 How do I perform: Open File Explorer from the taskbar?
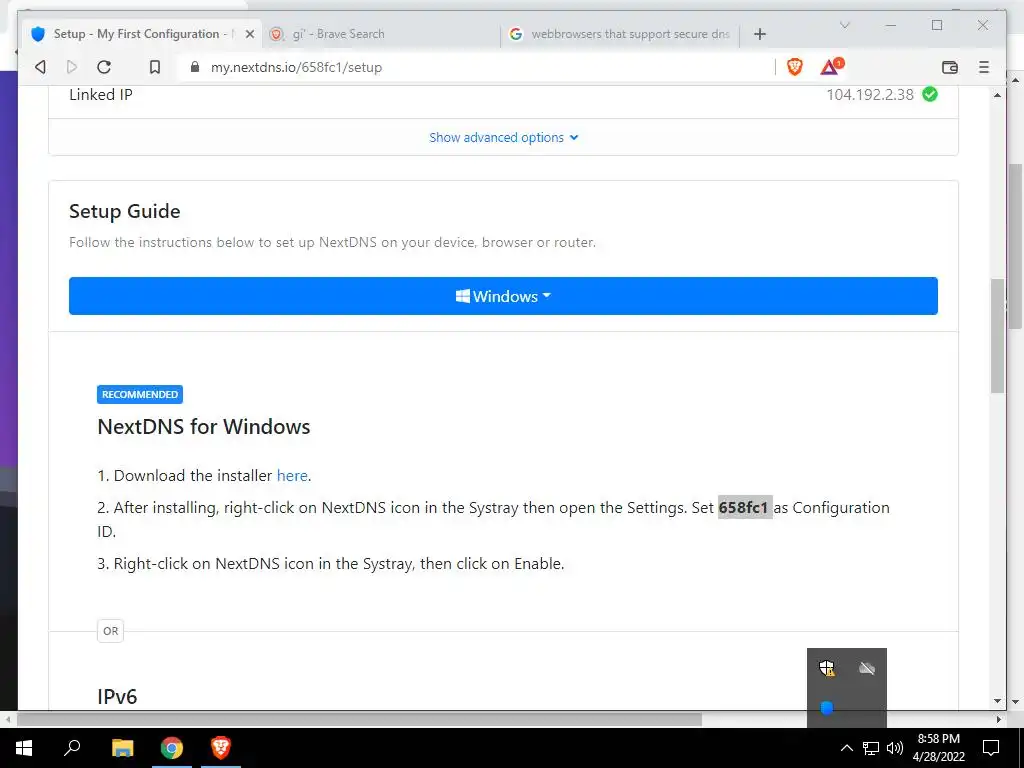point(122,748)
